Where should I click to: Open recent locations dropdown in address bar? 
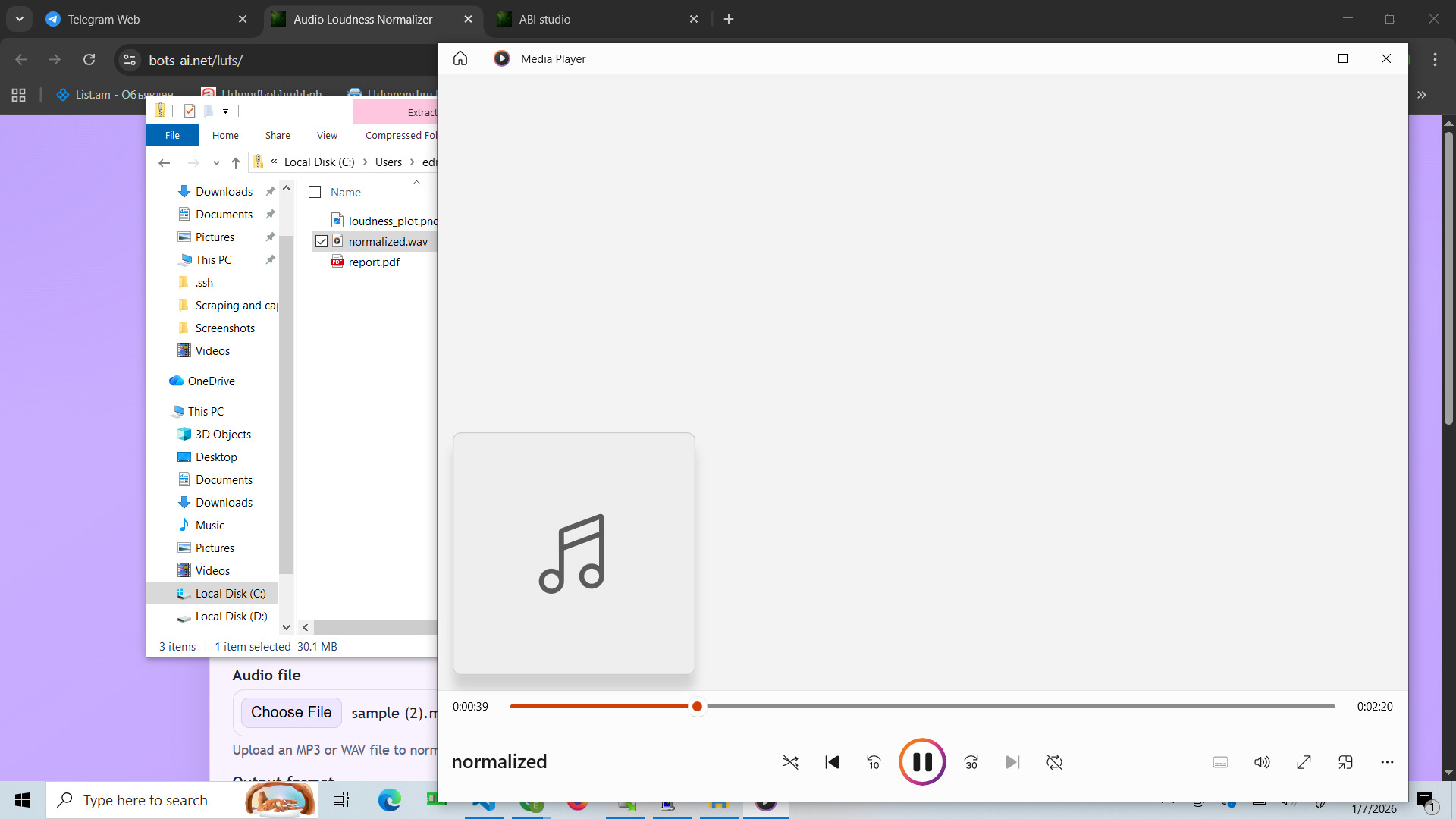(216, 162)
